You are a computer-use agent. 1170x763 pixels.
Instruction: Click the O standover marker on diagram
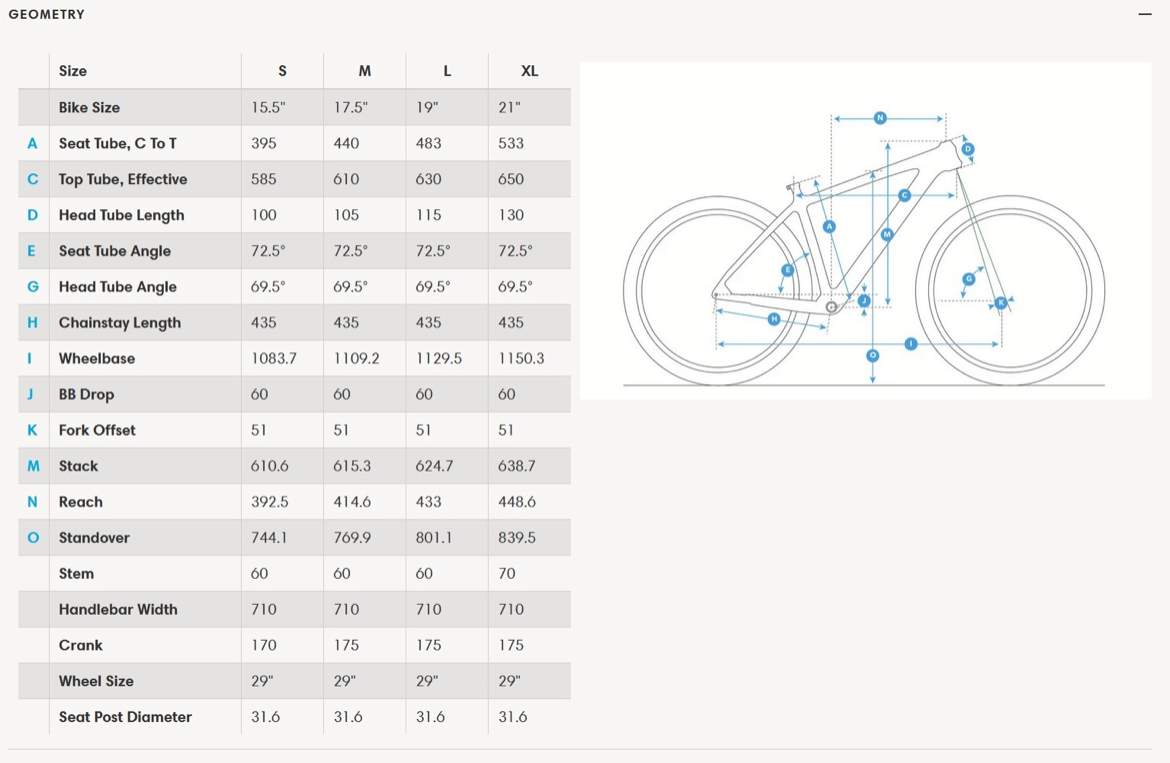(872, 356)
